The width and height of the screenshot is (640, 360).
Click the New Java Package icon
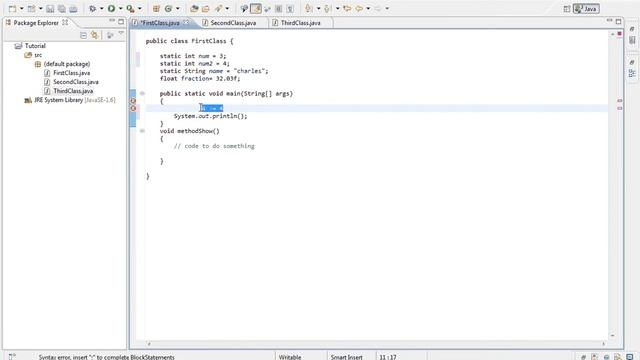tap(156, 9)
